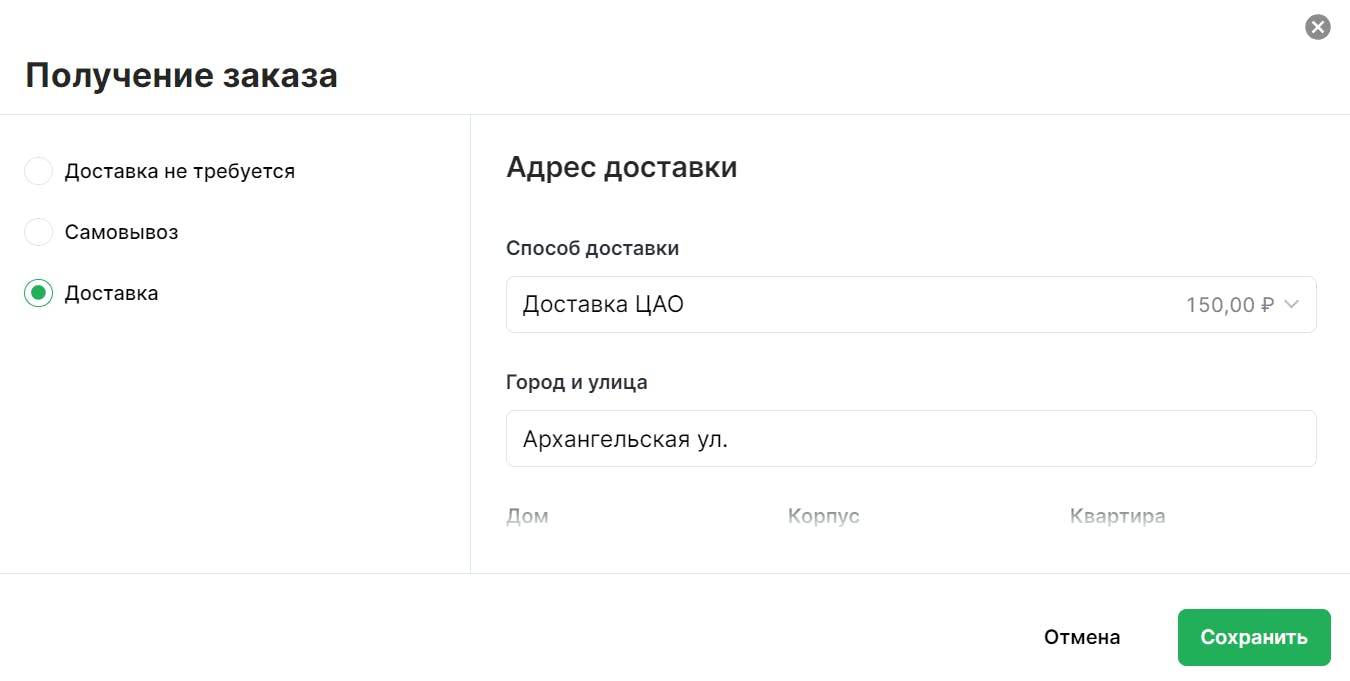Click the 150,00 ₽ price in dropdown

[x=1229, y=305]
